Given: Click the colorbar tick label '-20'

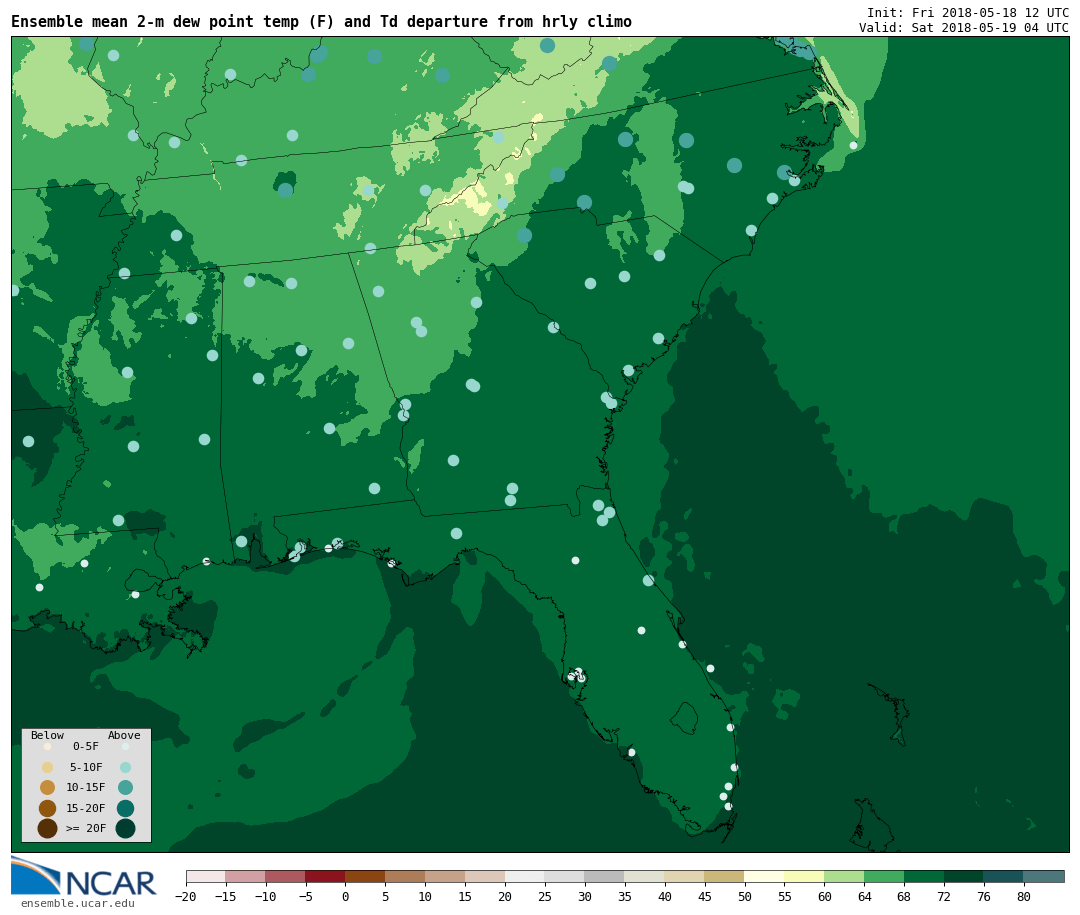Looking at the screenshot, I should click(185, 896).
